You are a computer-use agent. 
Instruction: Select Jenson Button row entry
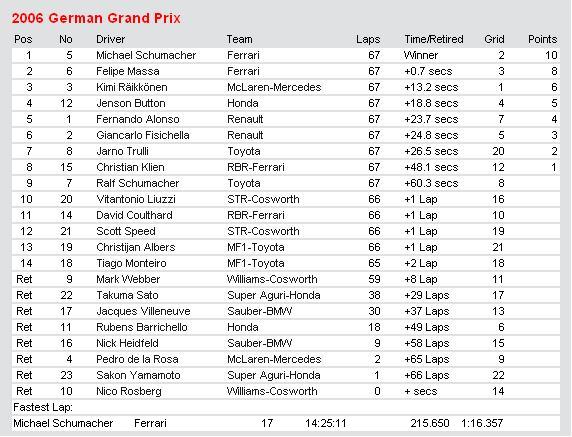click(x=286, y=103)
